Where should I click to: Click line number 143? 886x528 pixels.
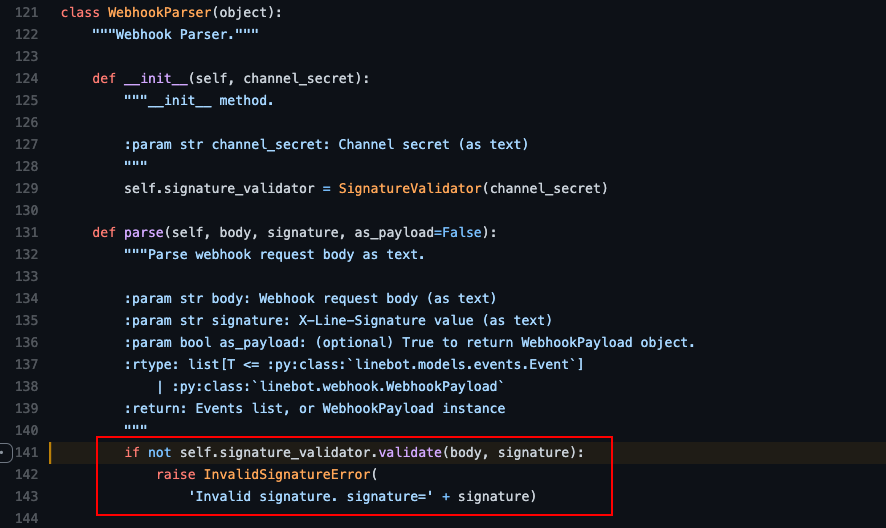27,496
